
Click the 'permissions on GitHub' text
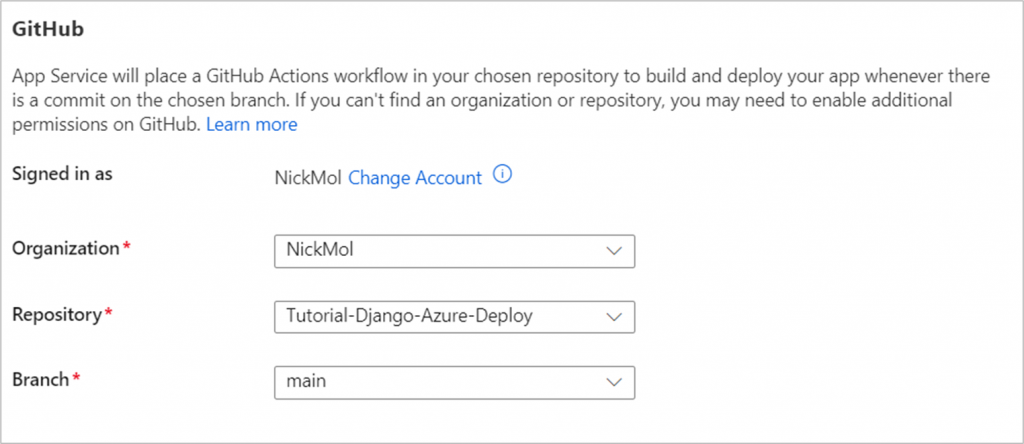(x=106, y=125)
